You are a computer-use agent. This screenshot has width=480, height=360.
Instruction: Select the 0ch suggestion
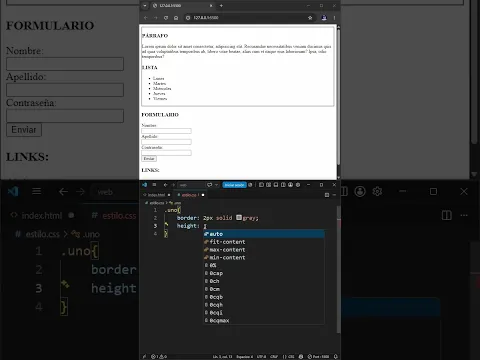point(264,281)
